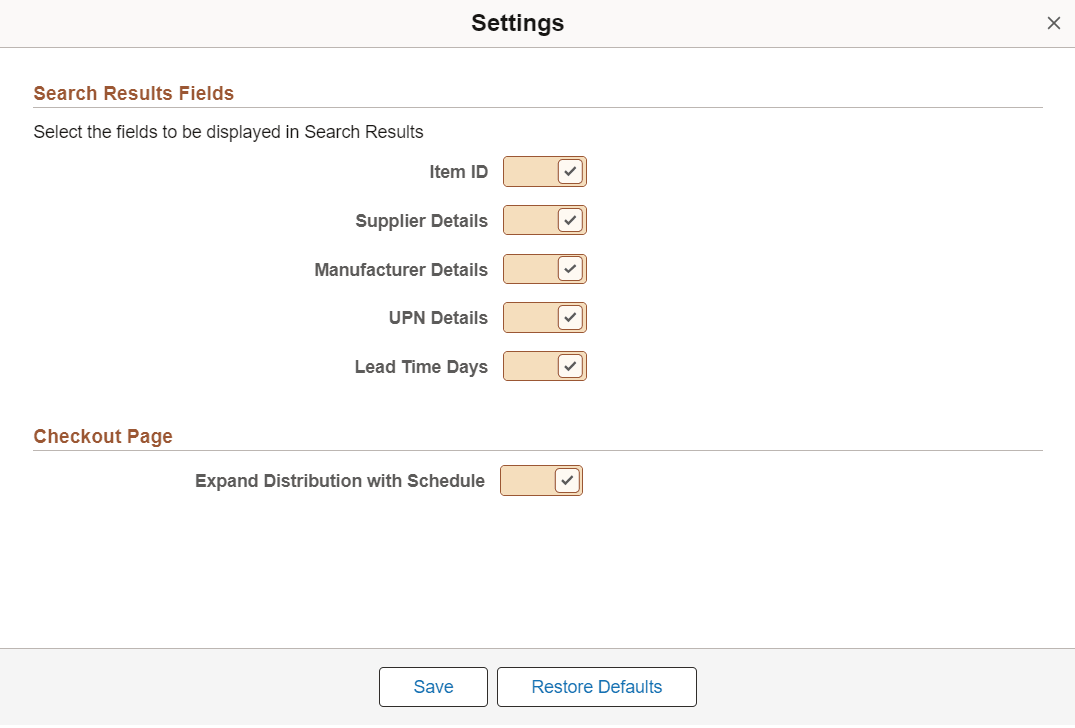Click the checkmark in Lead Time Days toggle
1075x728 pixels.
tap(570, 366)
